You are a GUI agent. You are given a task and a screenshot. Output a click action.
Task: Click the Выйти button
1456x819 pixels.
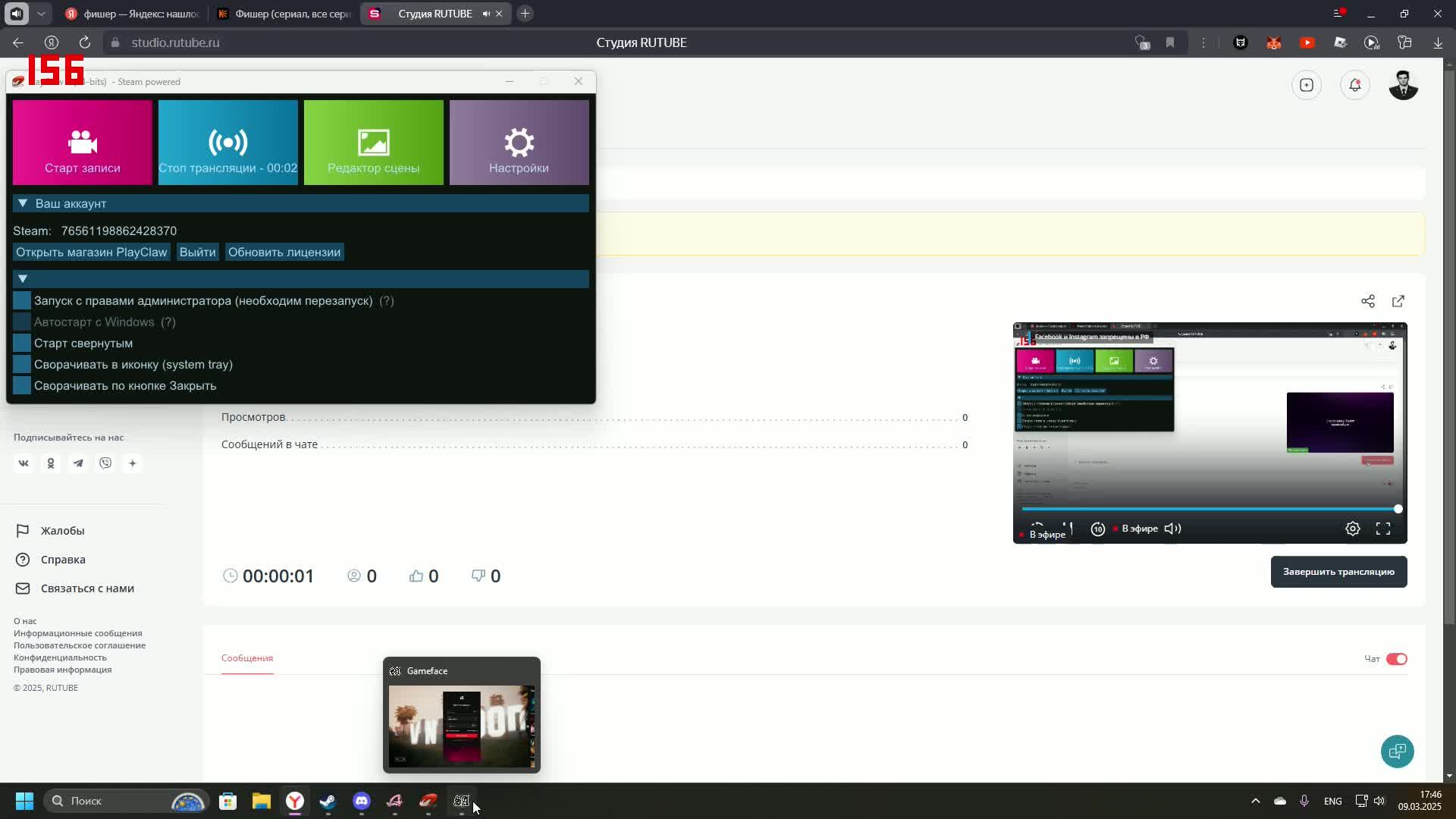click(x=197, y=253)
